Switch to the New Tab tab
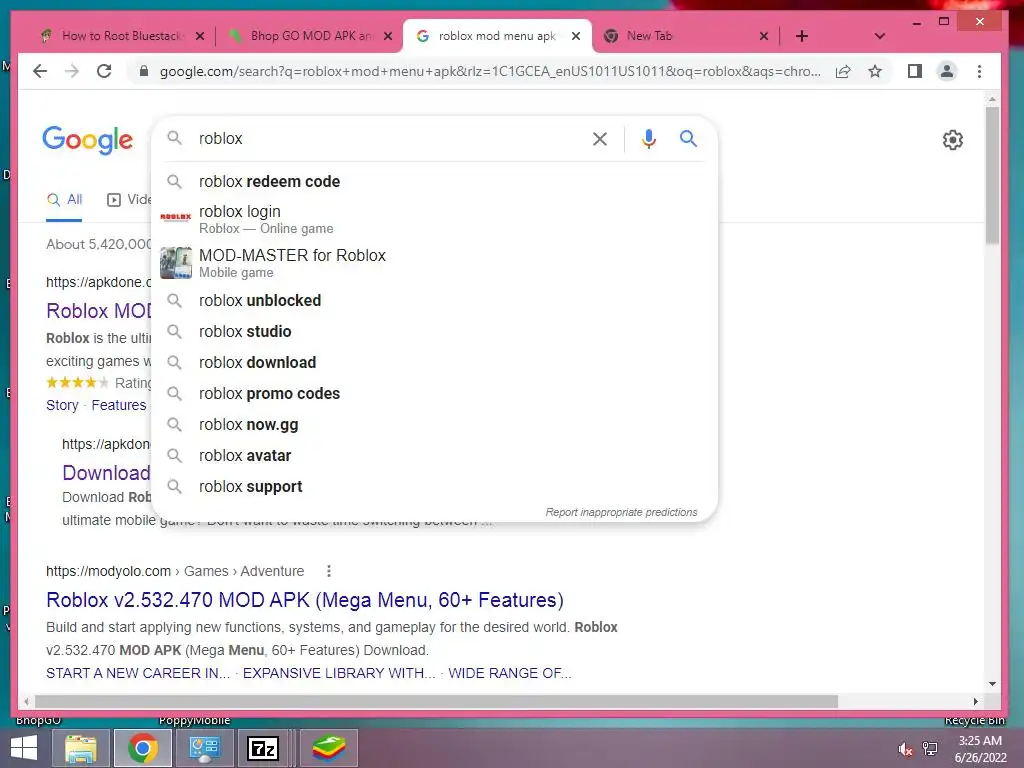 (679, 36)
